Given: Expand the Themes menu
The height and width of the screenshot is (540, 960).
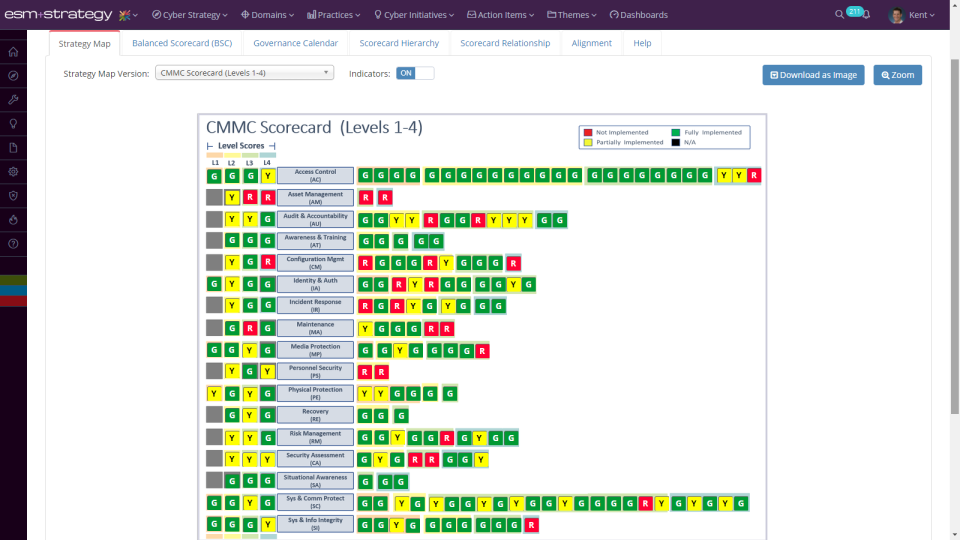Looking at the screenshot, I should [x=572, y=15].
